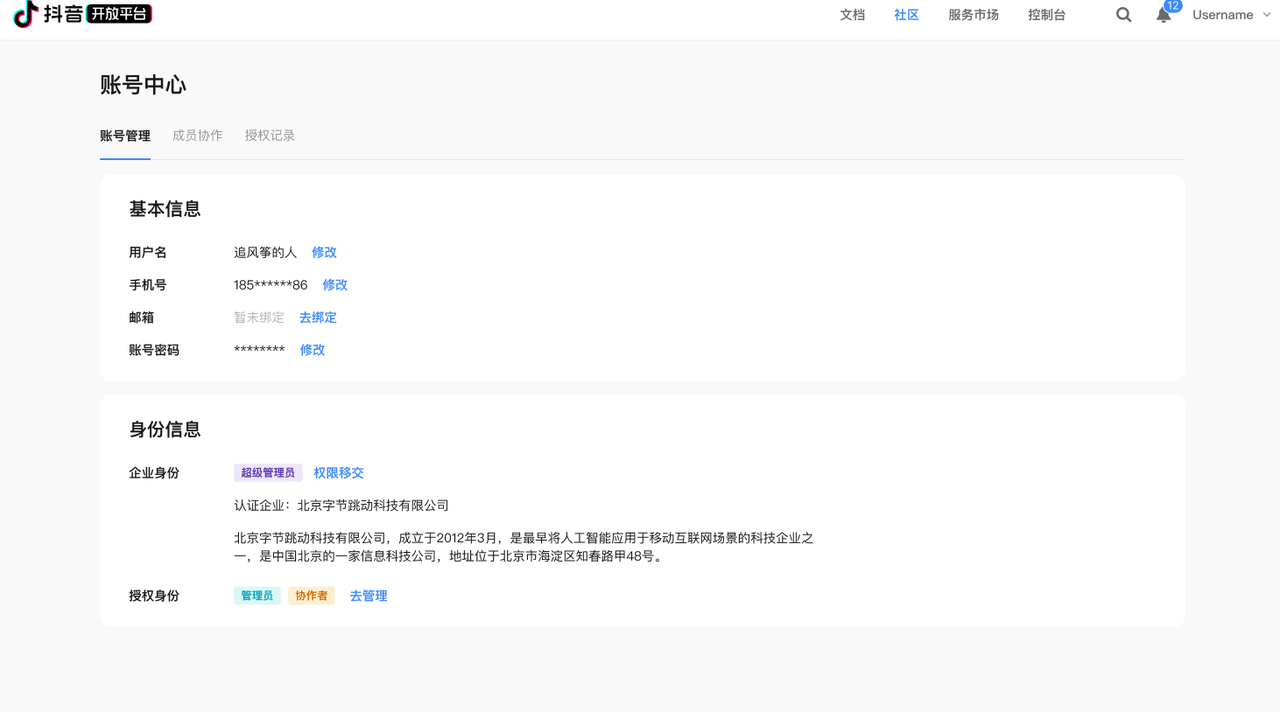This screenshot has height=712, width=1280.
Task: Click the 企业身份 label
Action: (154, 473)
